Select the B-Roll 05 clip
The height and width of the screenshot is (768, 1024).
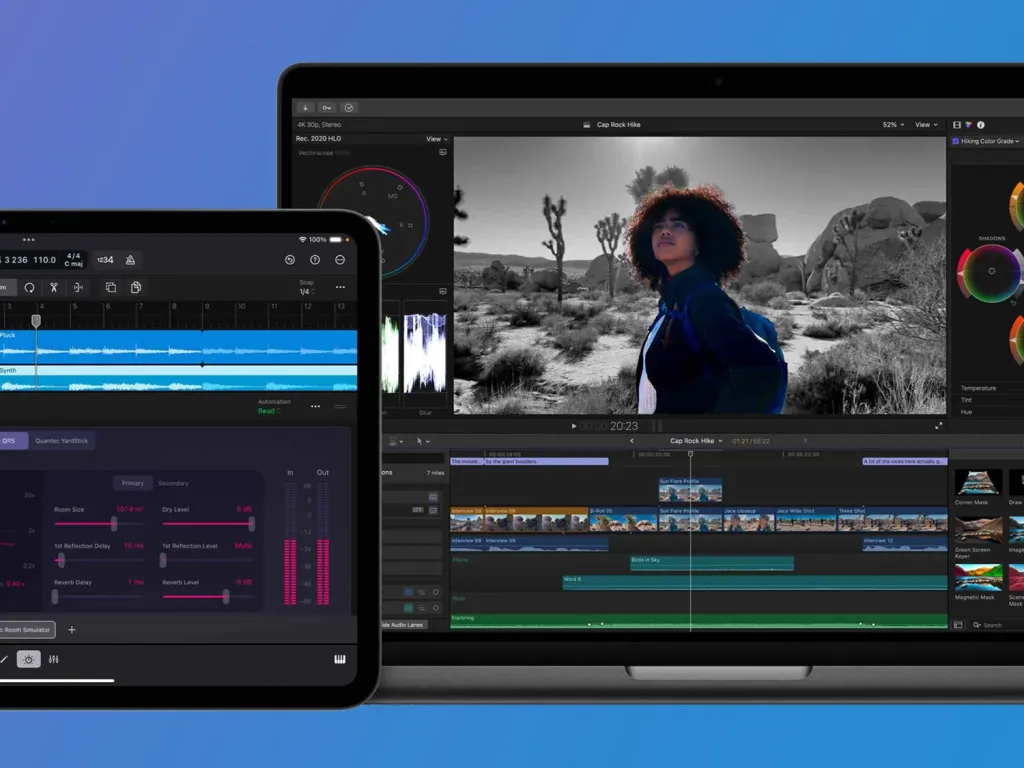pos(623,519)
